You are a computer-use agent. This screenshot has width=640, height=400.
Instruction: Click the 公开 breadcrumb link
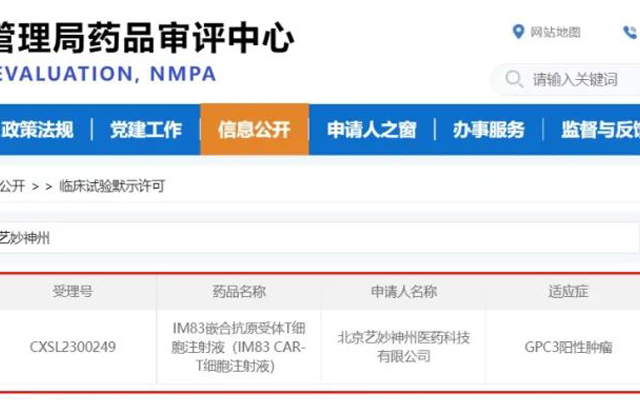12,186
